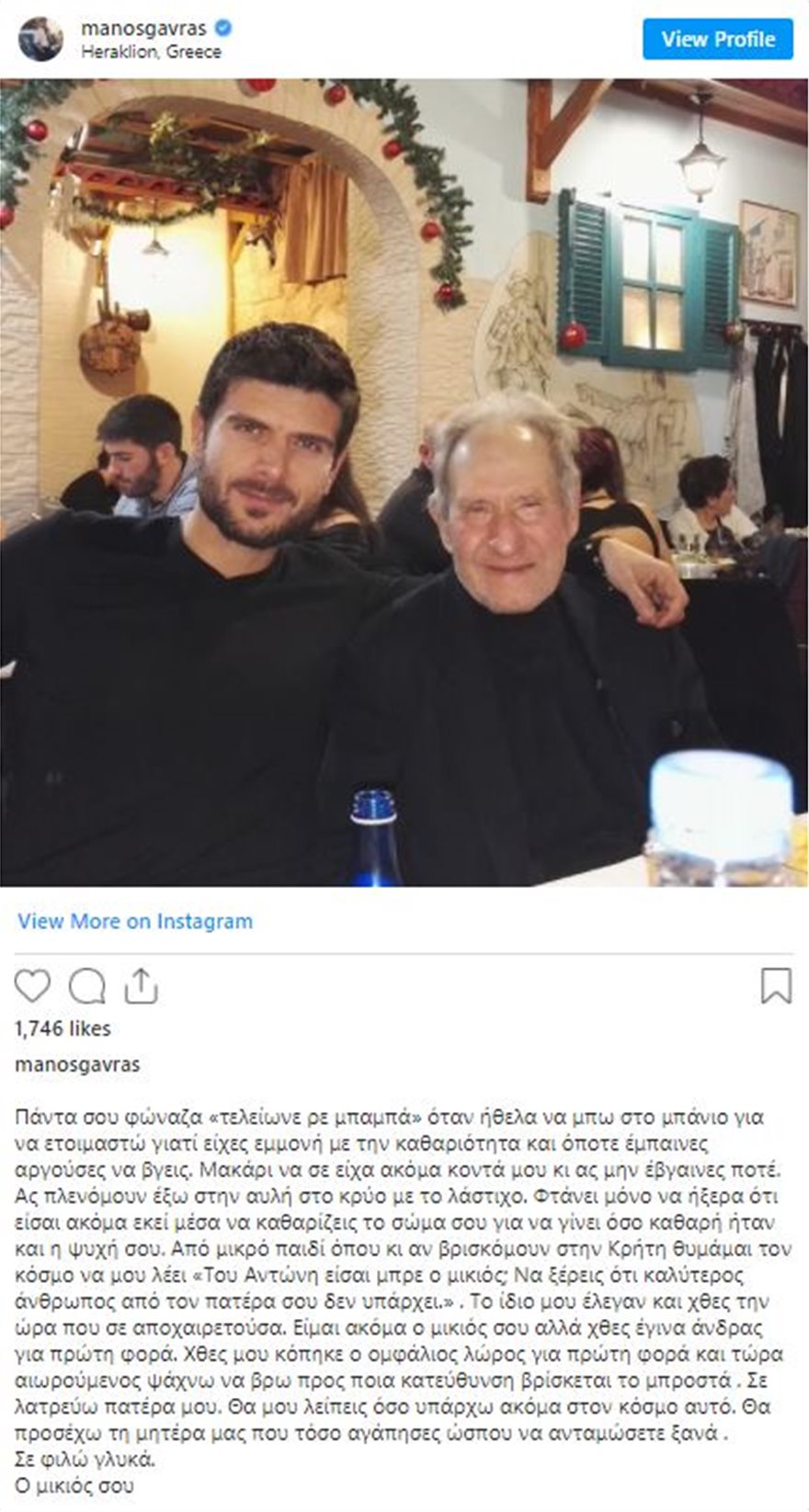Open the manosgavras profile avatar
This screenshot has width=809, height=1512.
(x=40, y=40)
